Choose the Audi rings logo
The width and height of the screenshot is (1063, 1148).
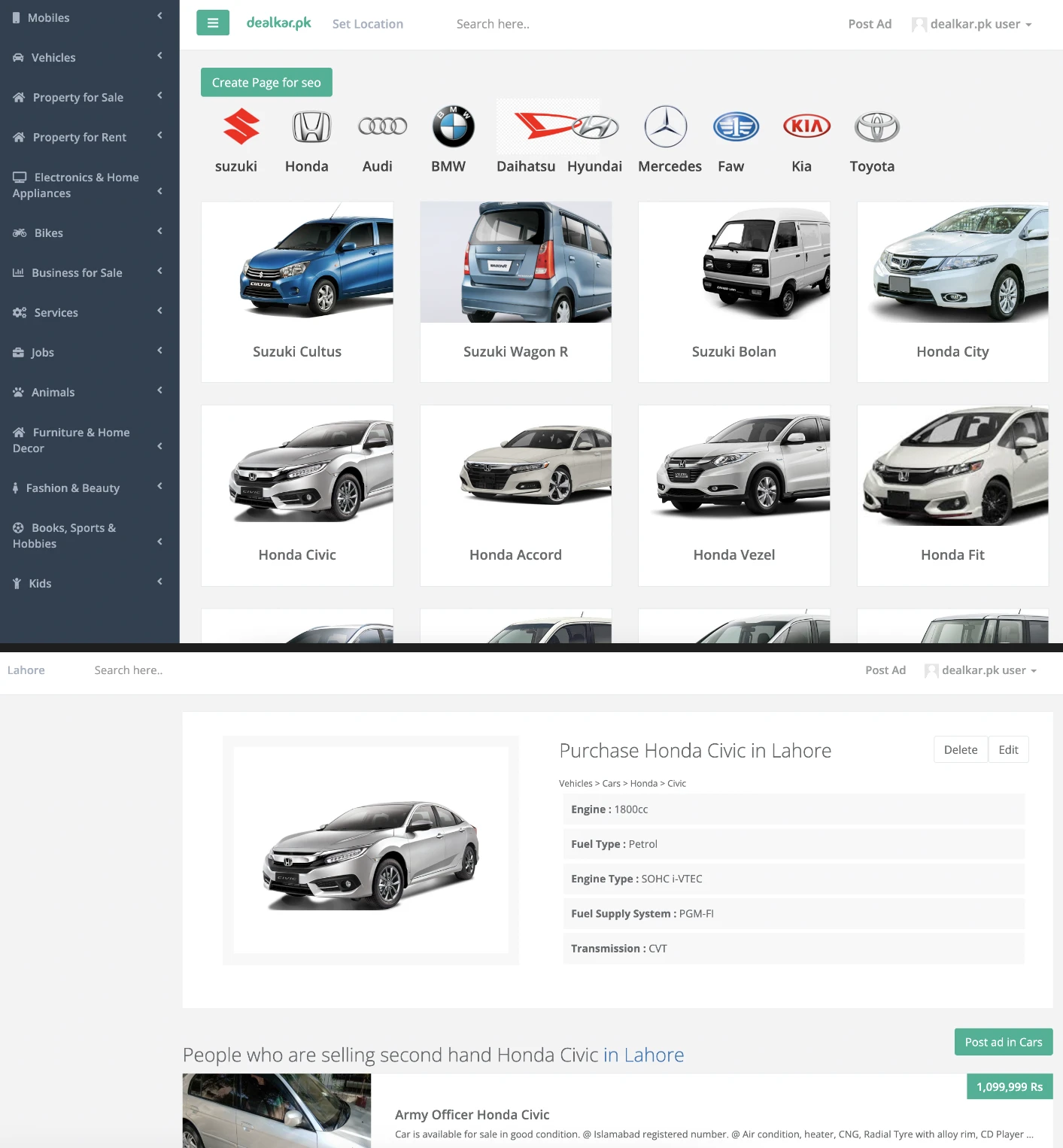tap(382, 126)
